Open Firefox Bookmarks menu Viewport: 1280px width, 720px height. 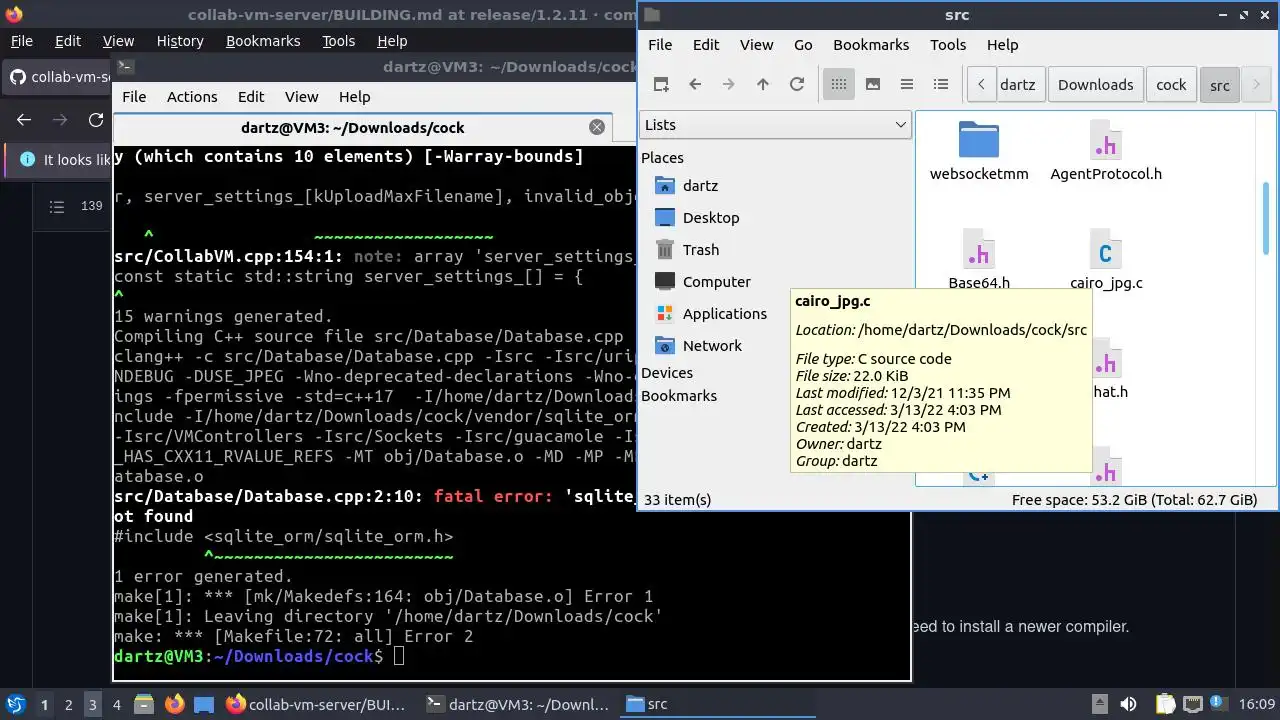tap(263, 41)
